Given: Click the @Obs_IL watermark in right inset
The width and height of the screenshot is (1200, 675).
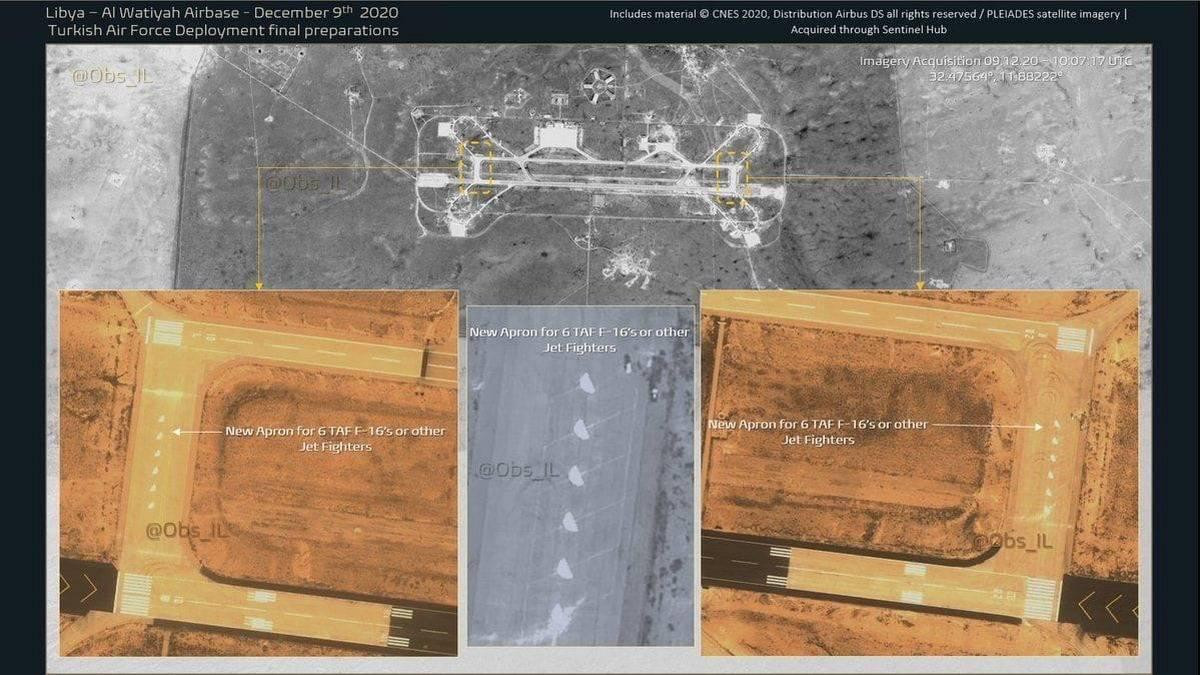Looking at the screenshot, I should 1013,541.
